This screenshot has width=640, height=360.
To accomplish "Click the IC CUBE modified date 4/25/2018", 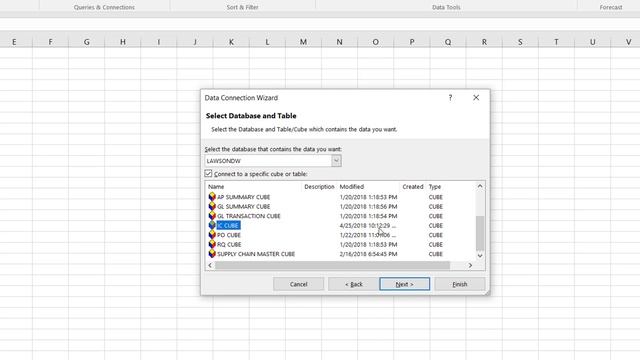I will (x=368, y=225).
